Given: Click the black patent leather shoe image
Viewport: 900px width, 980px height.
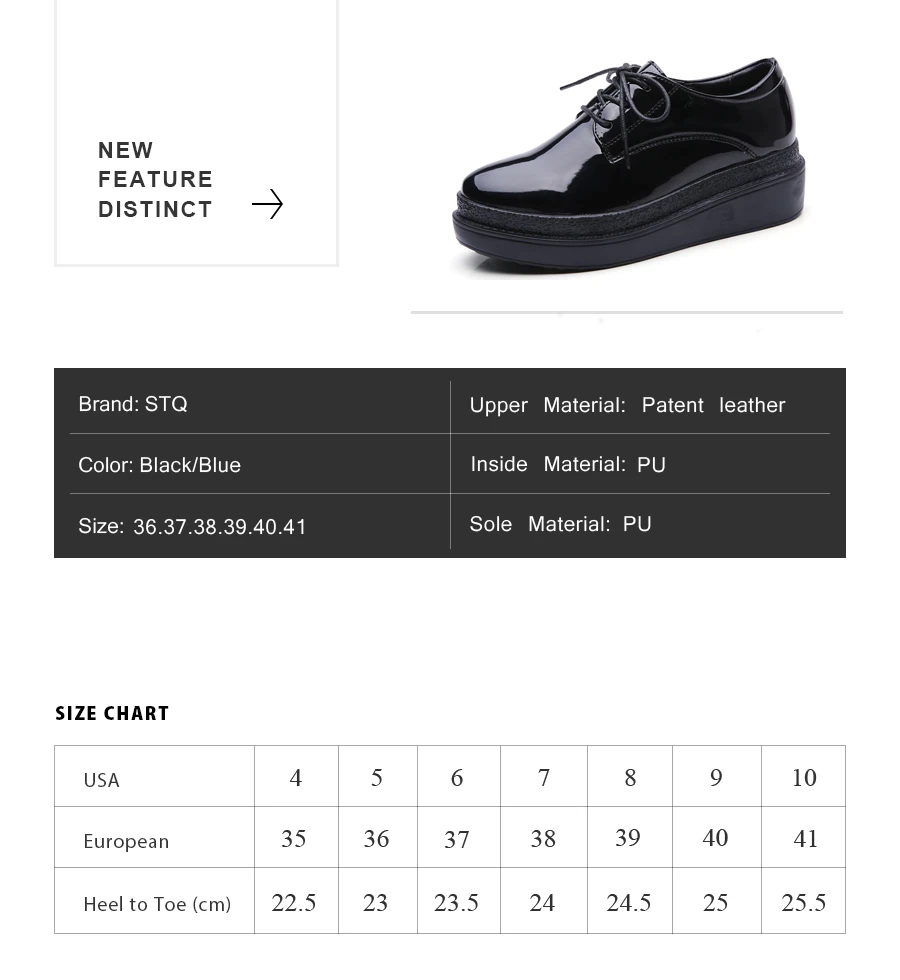Looking at the screenshot, I should 628,168.
